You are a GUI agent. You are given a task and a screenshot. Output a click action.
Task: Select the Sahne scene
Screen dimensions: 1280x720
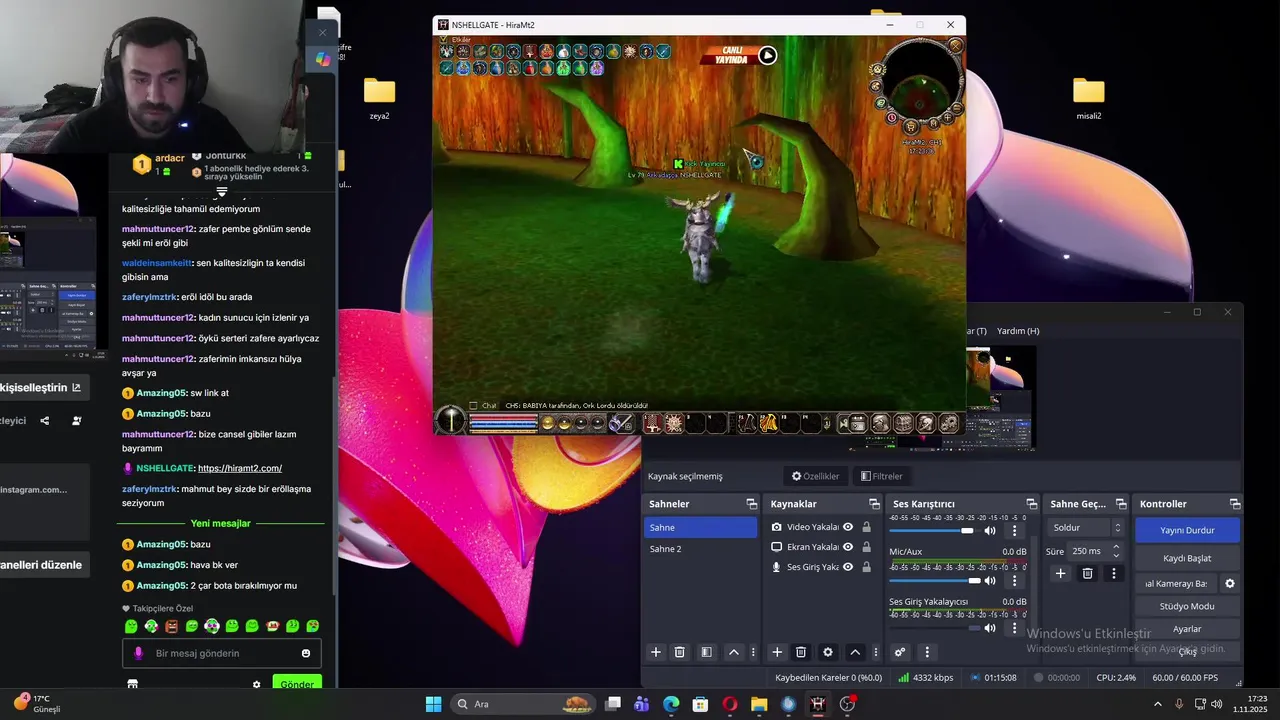click(x=700, y=527)
